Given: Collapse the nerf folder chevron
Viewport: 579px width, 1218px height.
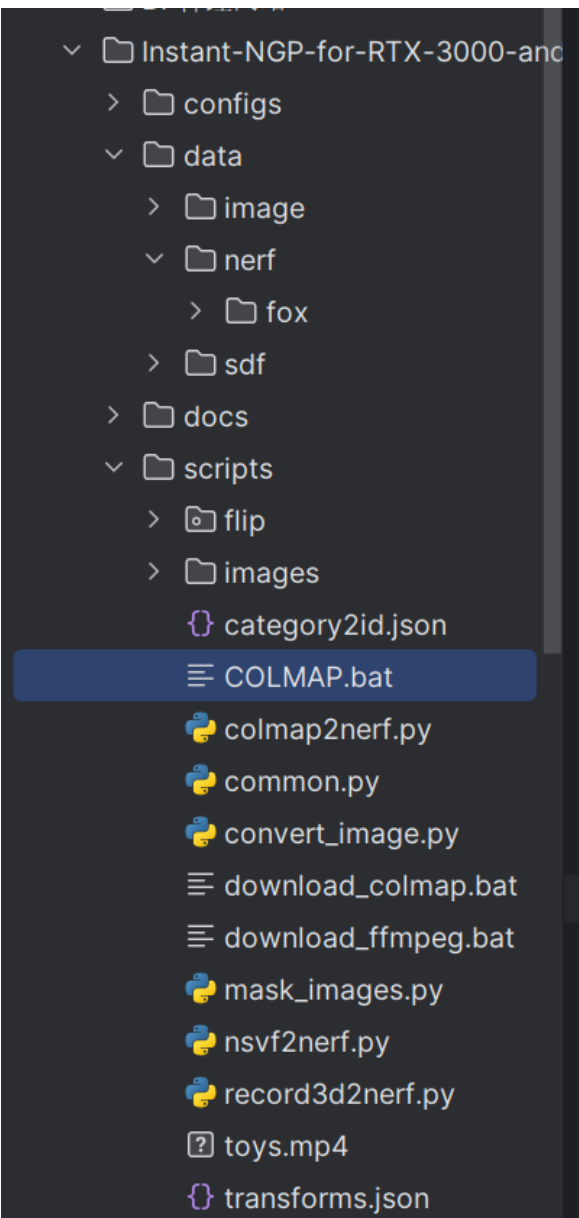Looking at the screenshot, I should click(154, 260).
